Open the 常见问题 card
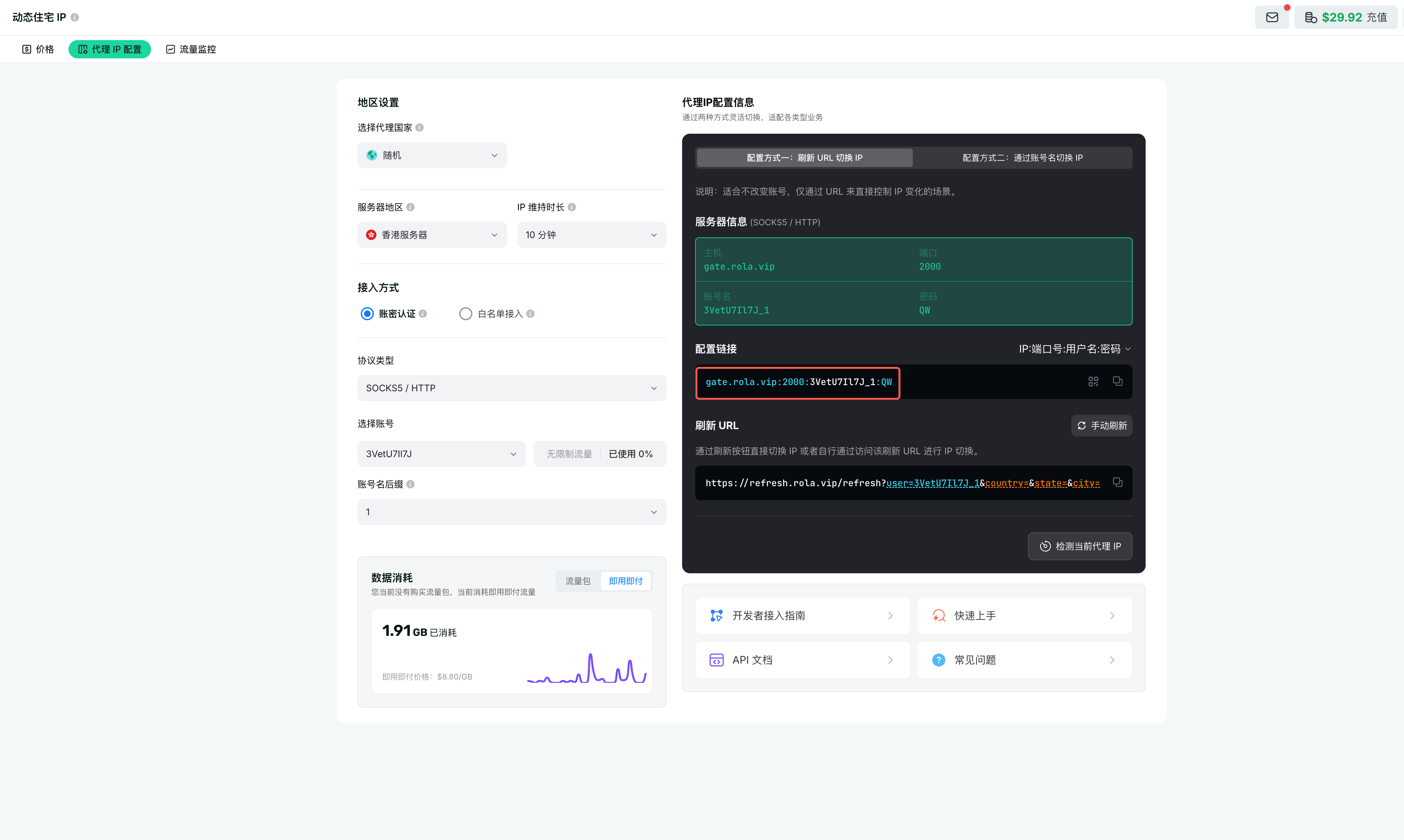 pyautogui.click(x=1025, y=660)
